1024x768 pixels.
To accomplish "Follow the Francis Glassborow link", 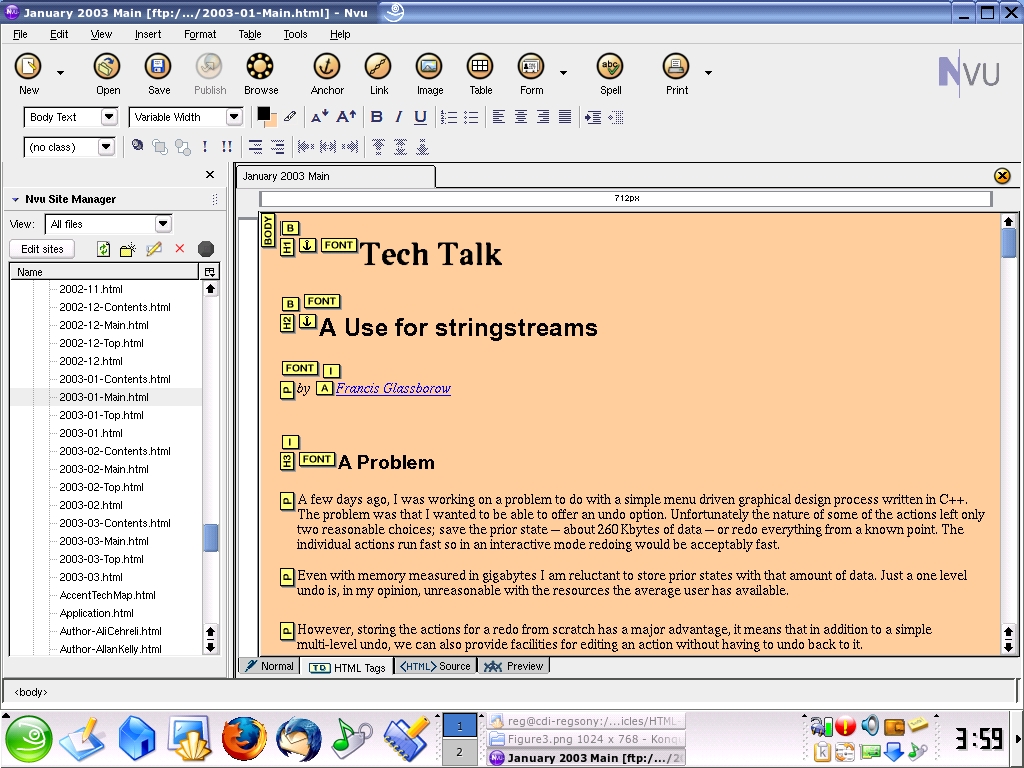I will point(393,388).
